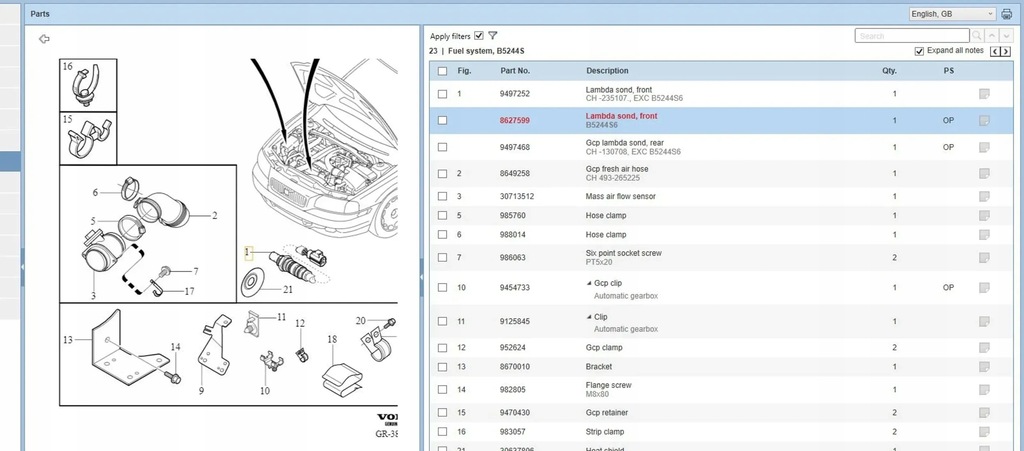Select Strip clamp description text
The height and width of the screenshot is (451, 1024).
coord(605,432)
